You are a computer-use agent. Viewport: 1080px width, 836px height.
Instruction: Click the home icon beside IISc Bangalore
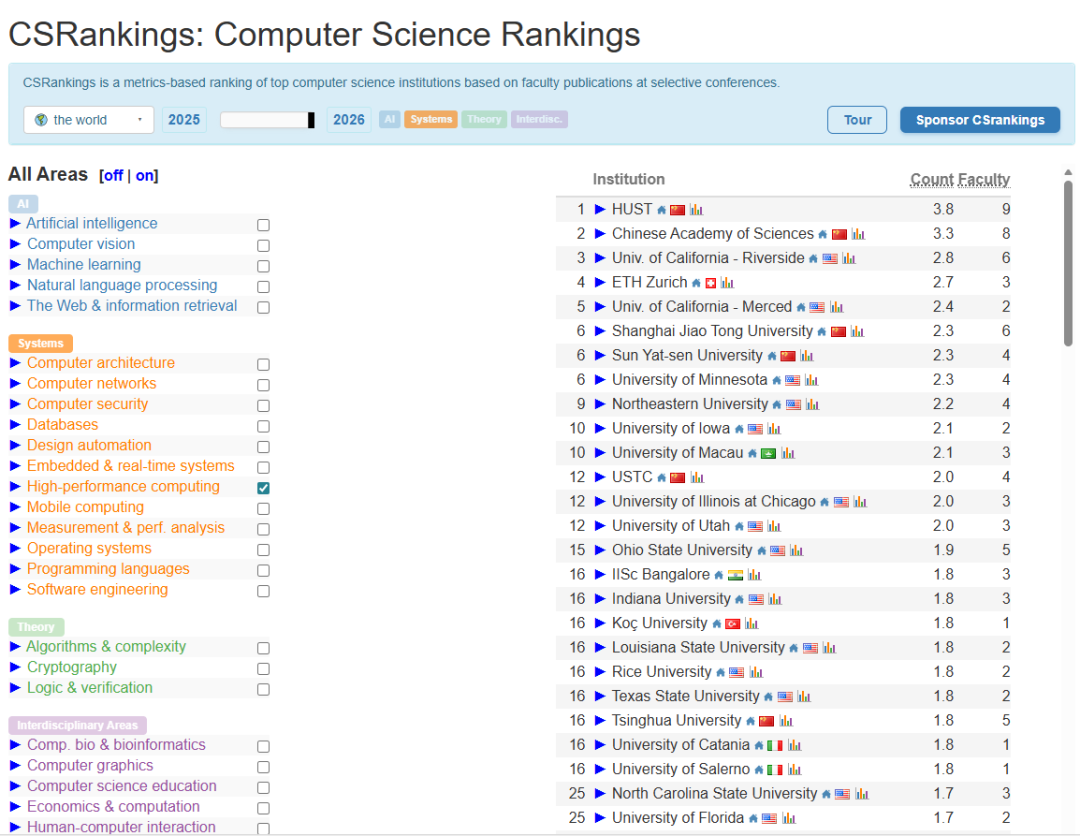[718, 575]
